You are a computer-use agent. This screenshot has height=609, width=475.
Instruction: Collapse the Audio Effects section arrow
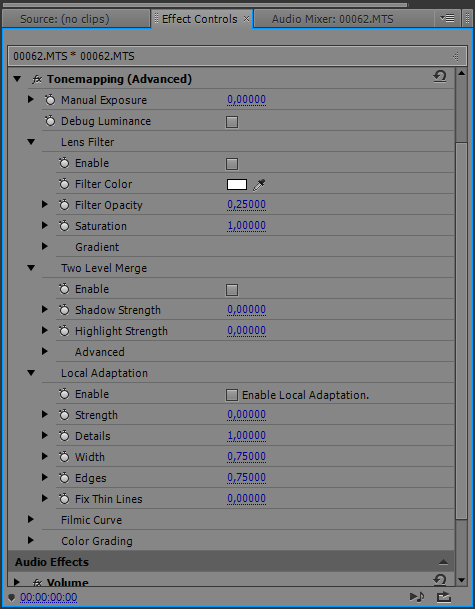[x=443, y=562]
